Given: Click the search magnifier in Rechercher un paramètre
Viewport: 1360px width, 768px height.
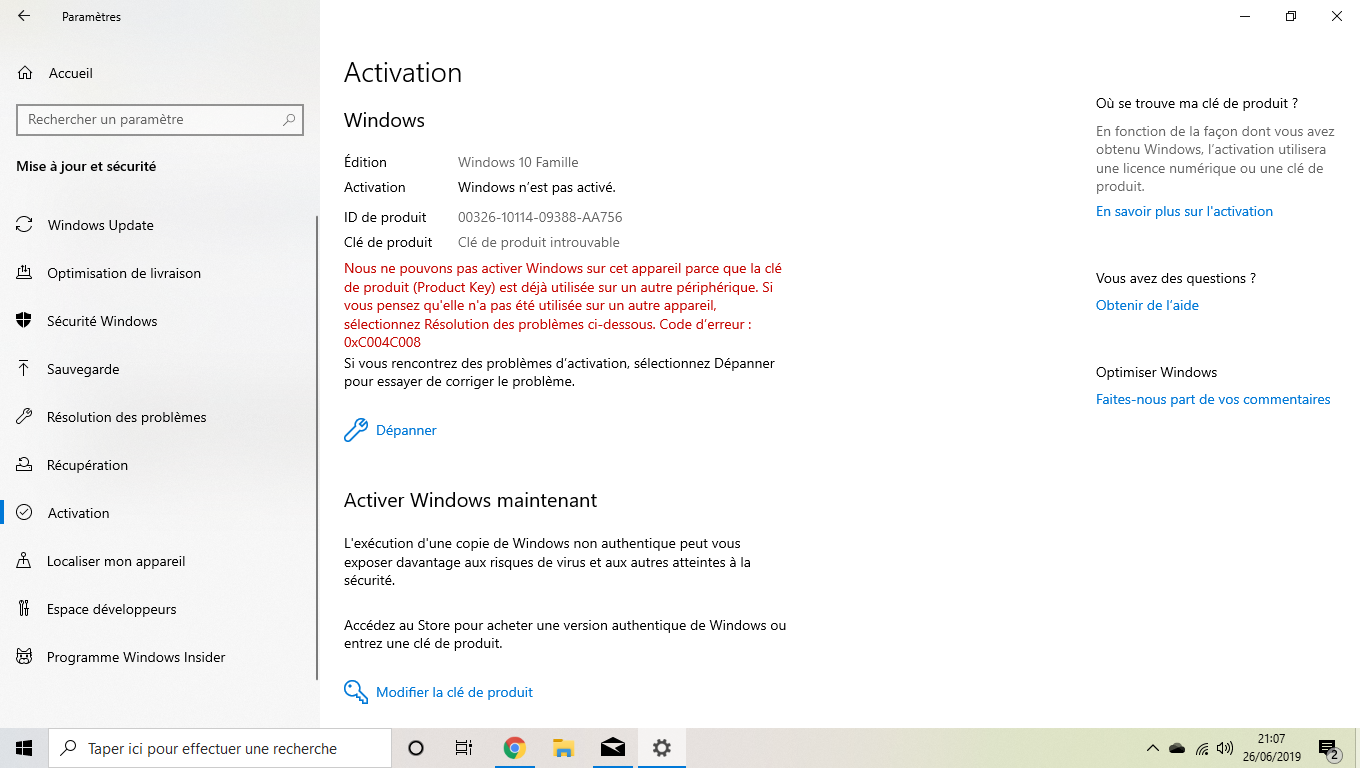Looking at the screenshot, I should pos(289,119).
